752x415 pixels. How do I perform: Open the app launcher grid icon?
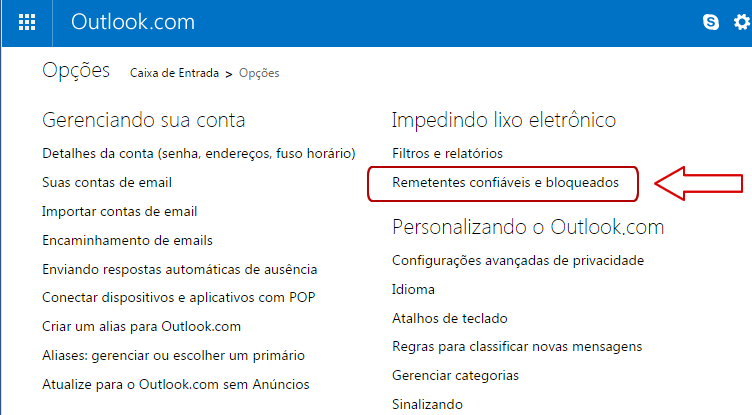tap(27, 22)
